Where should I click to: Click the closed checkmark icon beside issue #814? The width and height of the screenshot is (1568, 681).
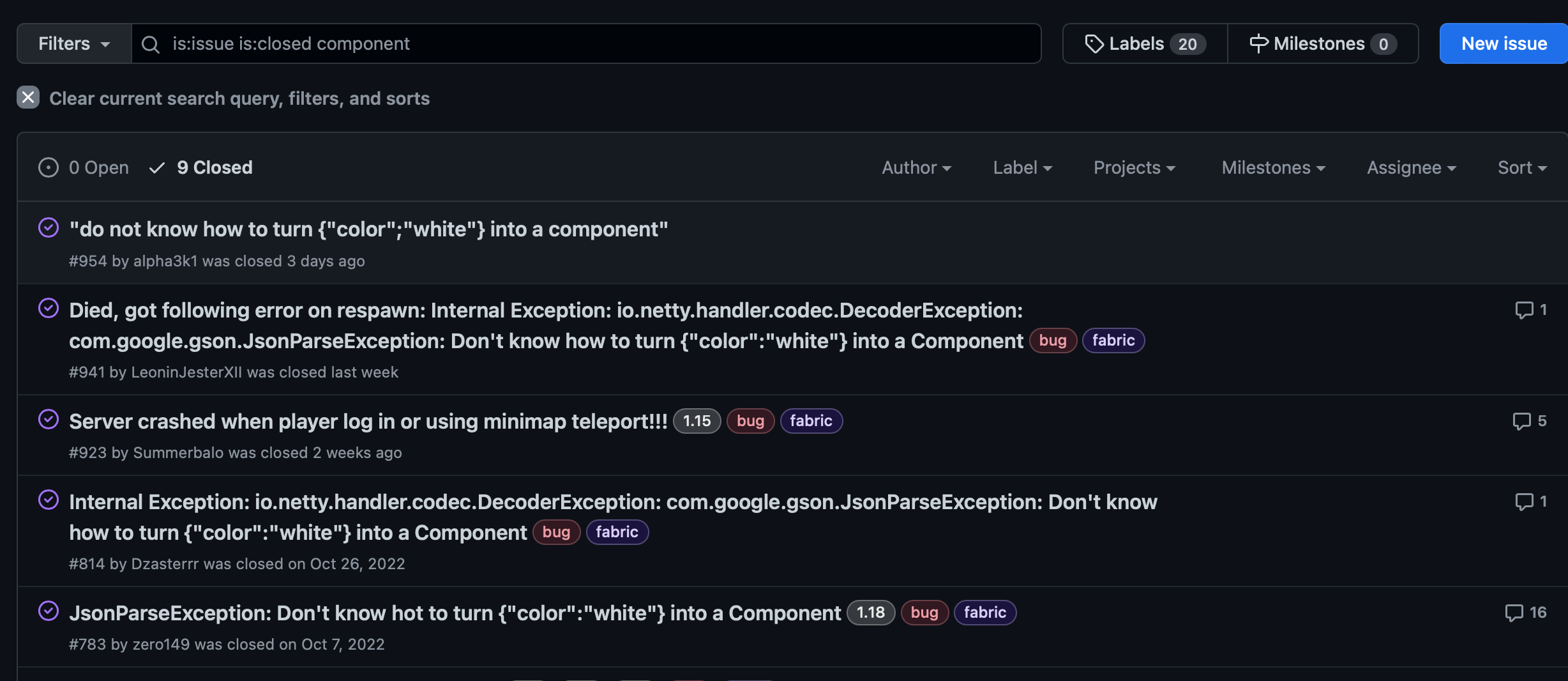click(x=49, y=499)
